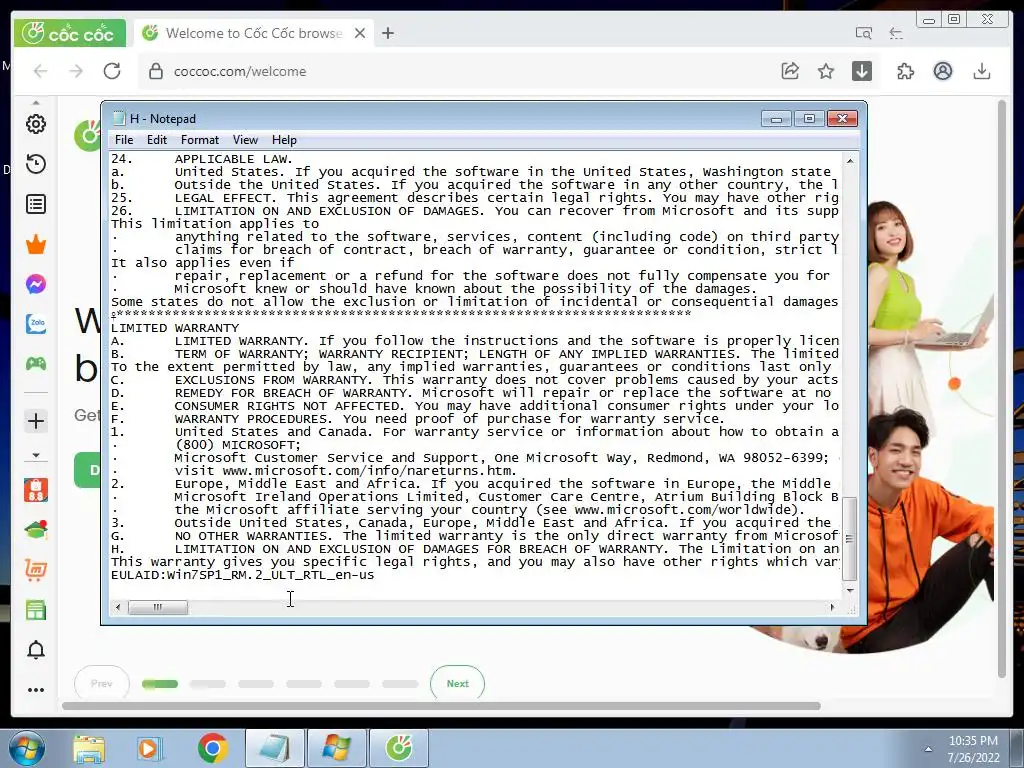Collapse sidebar icons with the up arrow
The height and width of the screenshot is (768, 1024).
coord(36,103)
